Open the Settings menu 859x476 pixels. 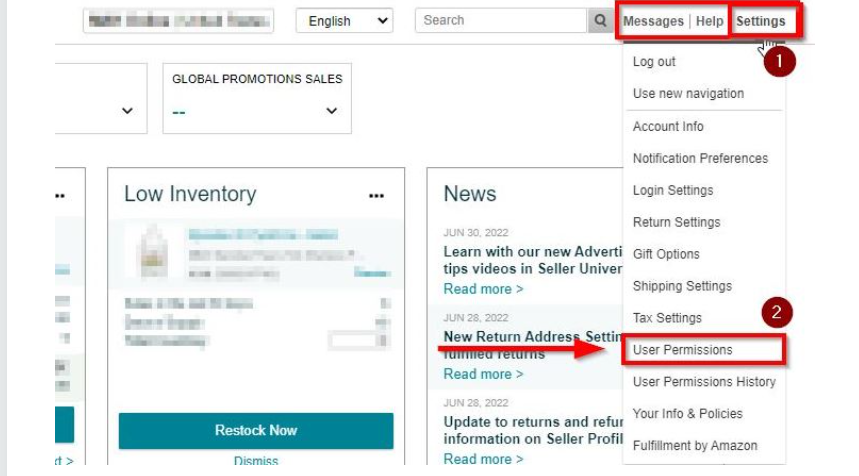761,21
